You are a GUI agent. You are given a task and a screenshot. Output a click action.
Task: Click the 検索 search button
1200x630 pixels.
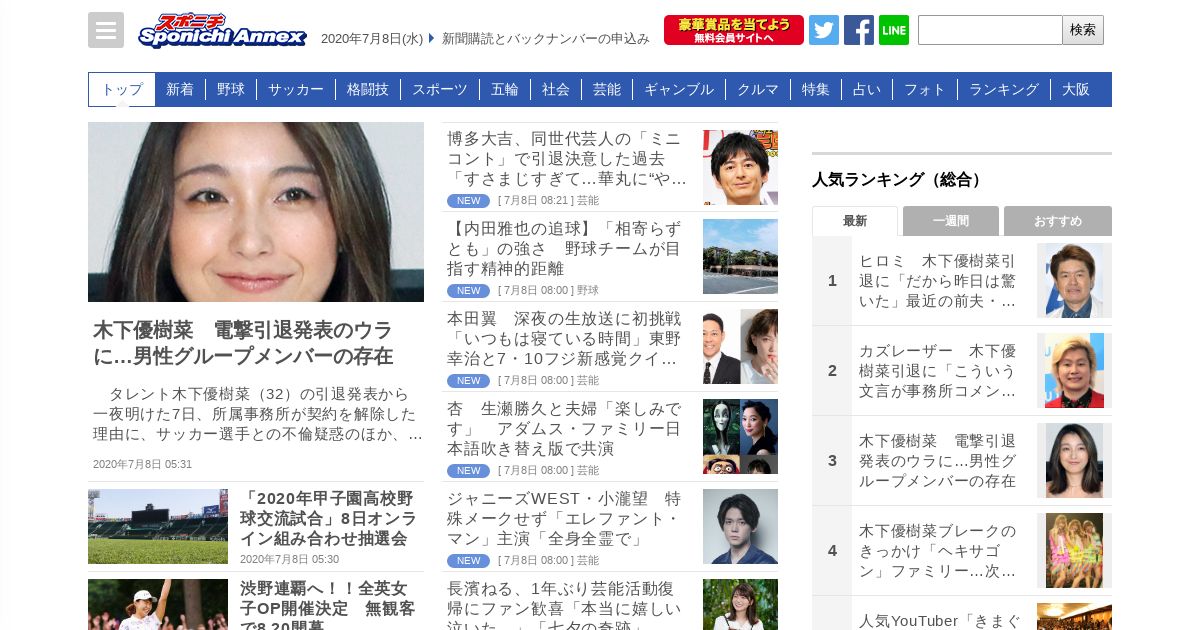point(1083,30)
